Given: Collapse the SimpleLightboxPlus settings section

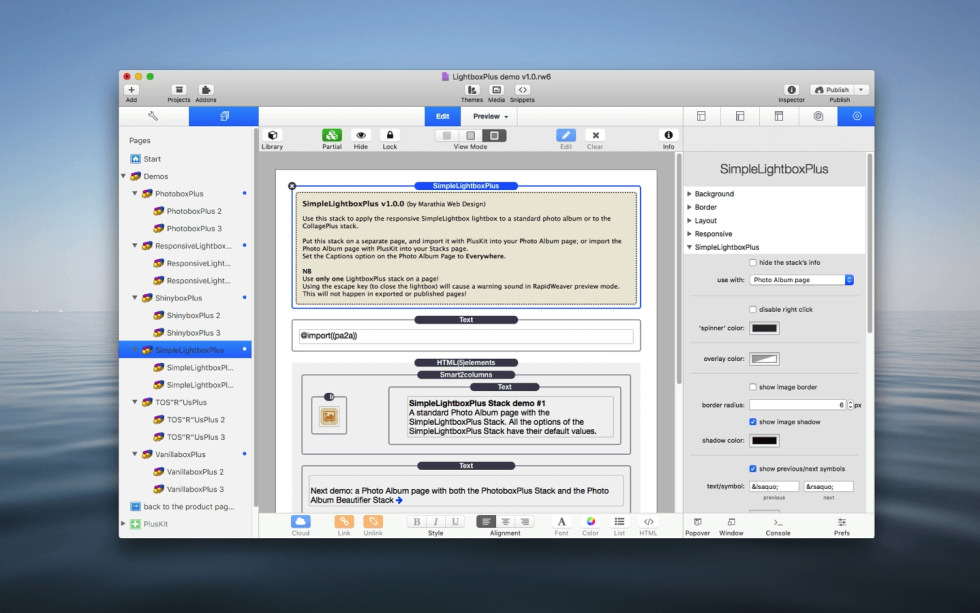Looking at the screenshot, I should pyautogui.click(x=689, y=247).
